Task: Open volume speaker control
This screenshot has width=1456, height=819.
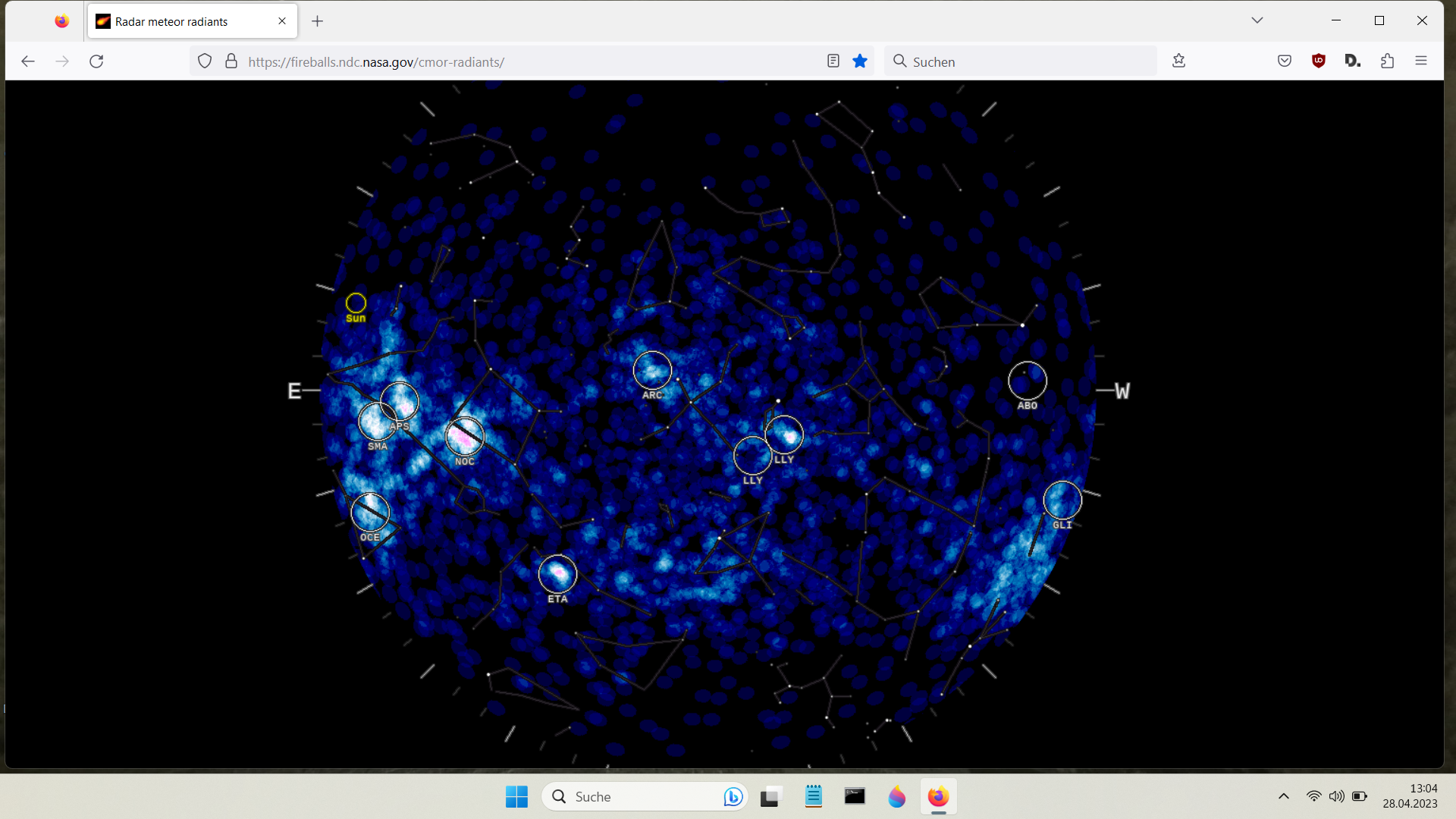Action: 1336,796
